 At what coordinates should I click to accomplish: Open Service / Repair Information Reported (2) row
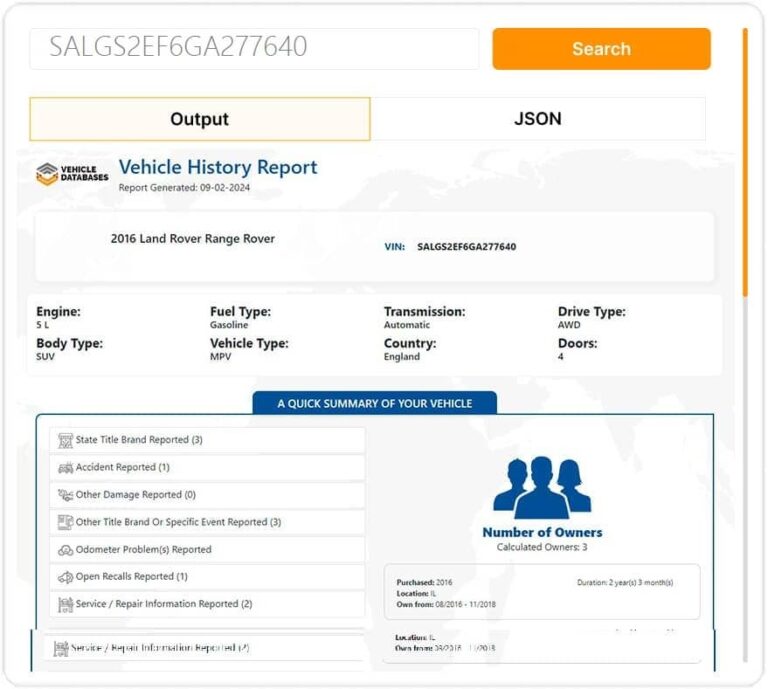207,604
